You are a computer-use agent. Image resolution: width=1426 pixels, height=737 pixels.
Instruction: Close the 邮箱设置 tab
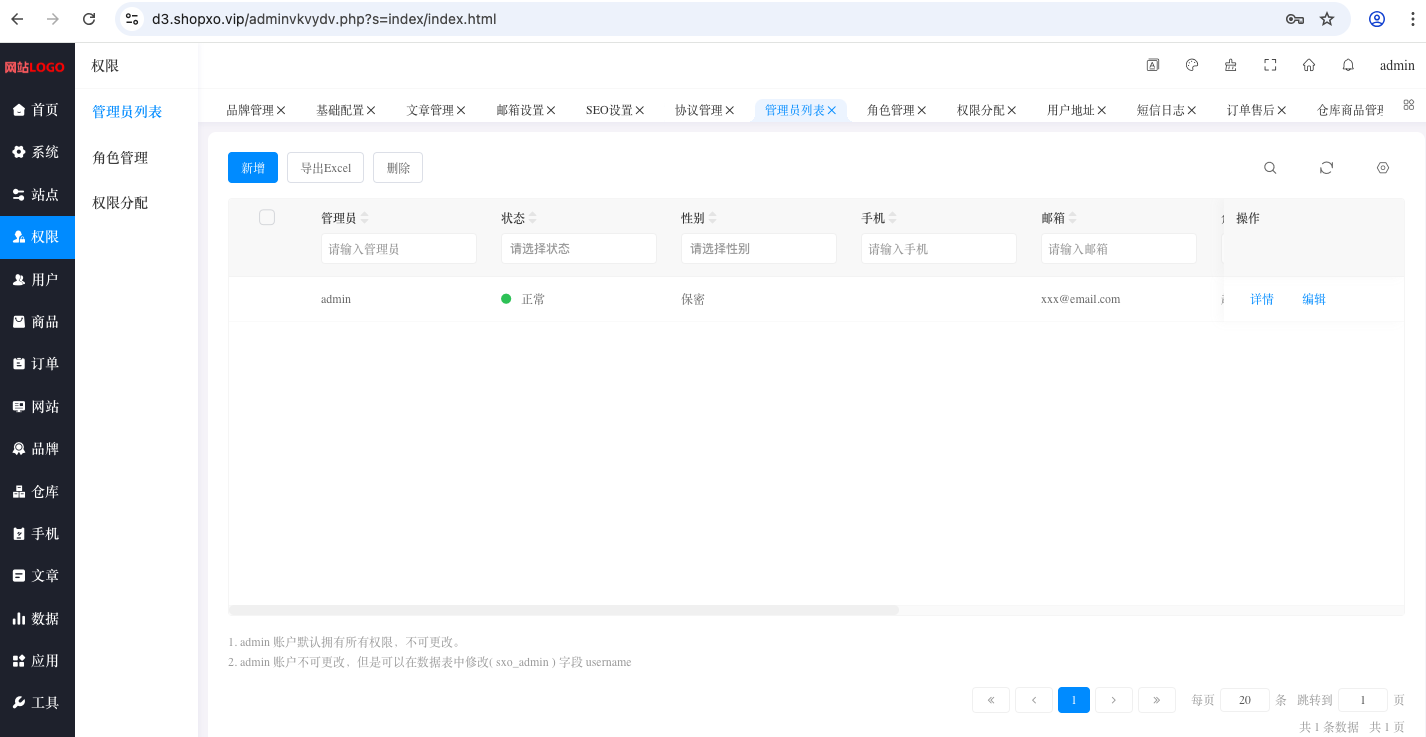[x=551, y=111]
